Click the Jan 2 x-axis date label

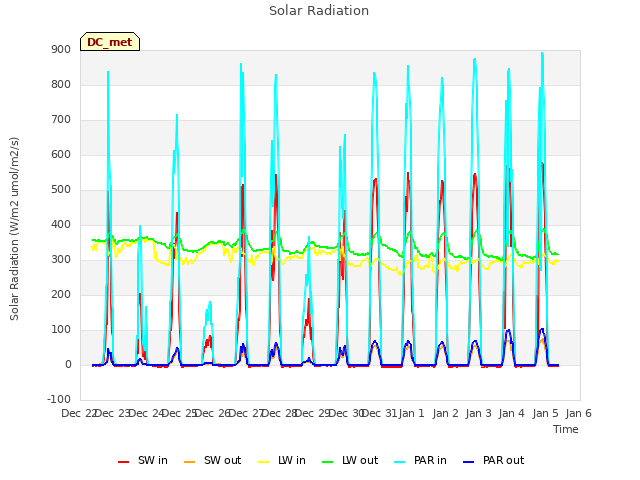[x=445, y=413]
